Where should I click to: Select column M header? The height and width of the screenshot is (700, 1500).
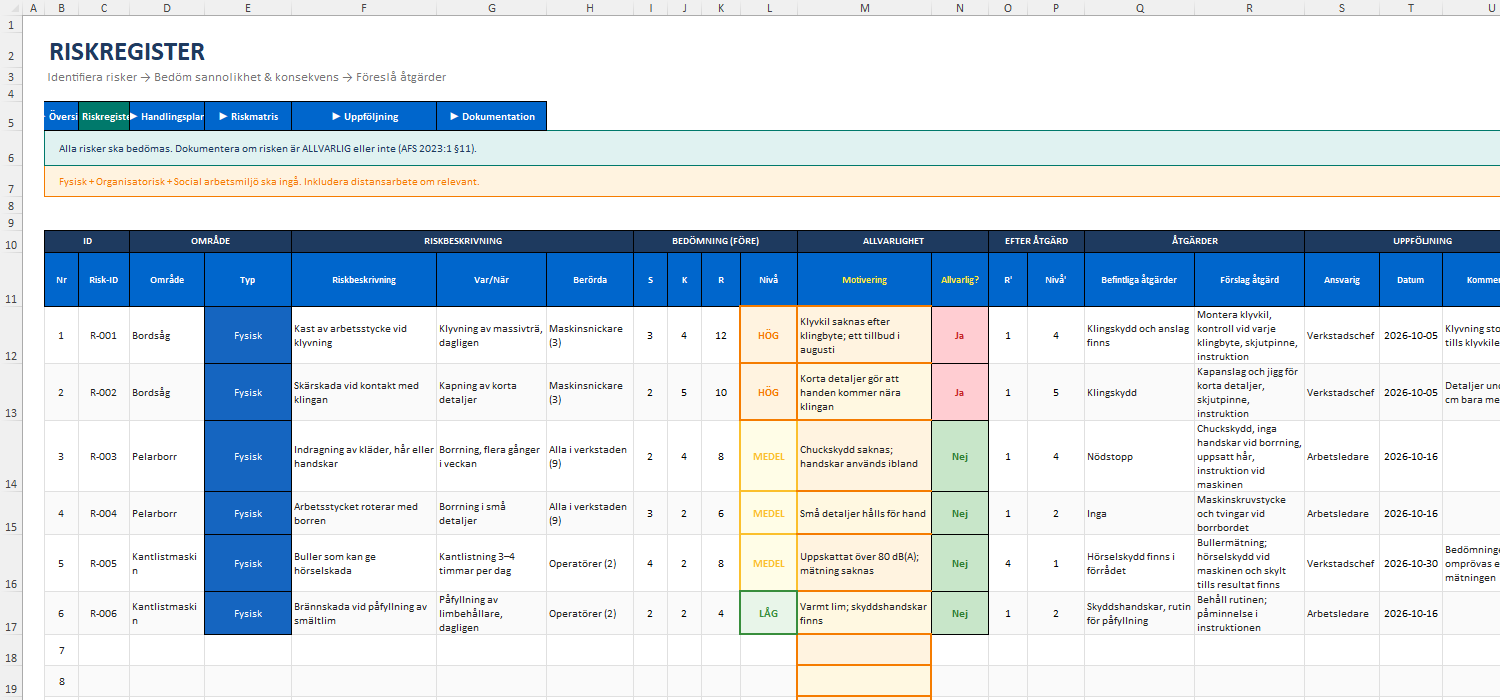coord(865,8)
